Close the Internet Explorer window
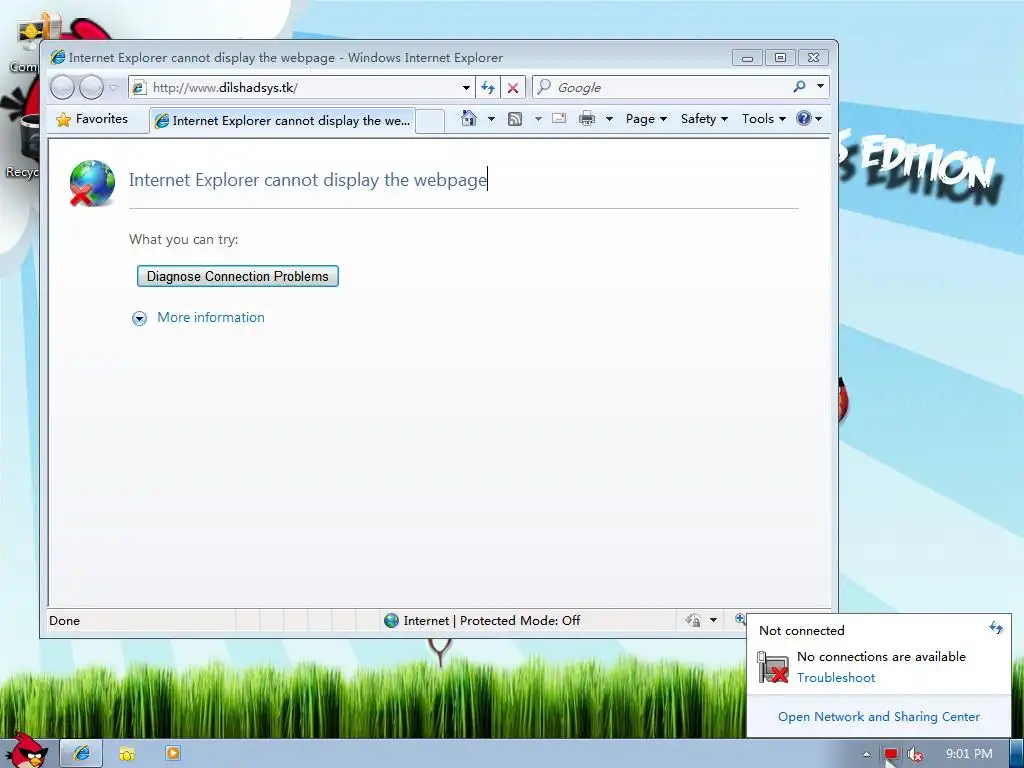 coord(813,57)
